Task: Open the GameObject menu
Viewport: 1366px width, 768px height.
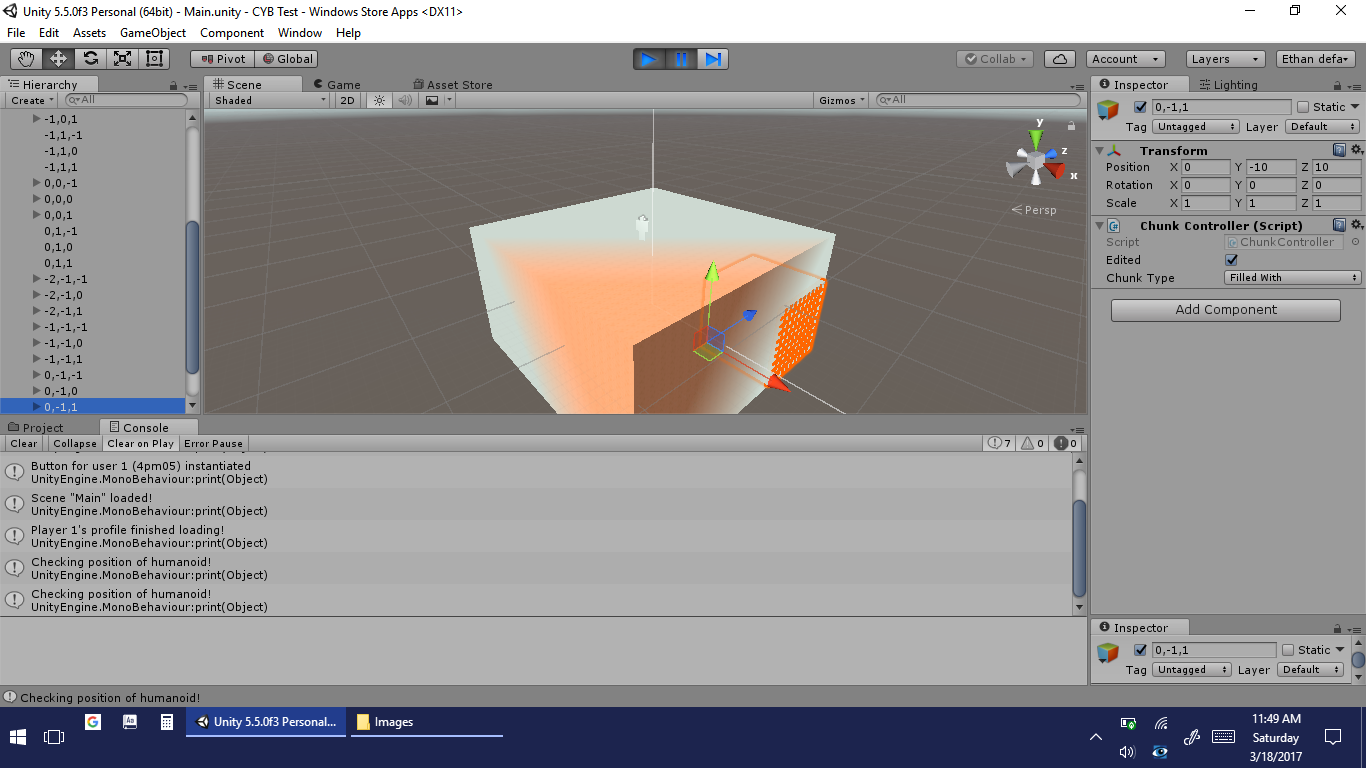Action: 153,33
